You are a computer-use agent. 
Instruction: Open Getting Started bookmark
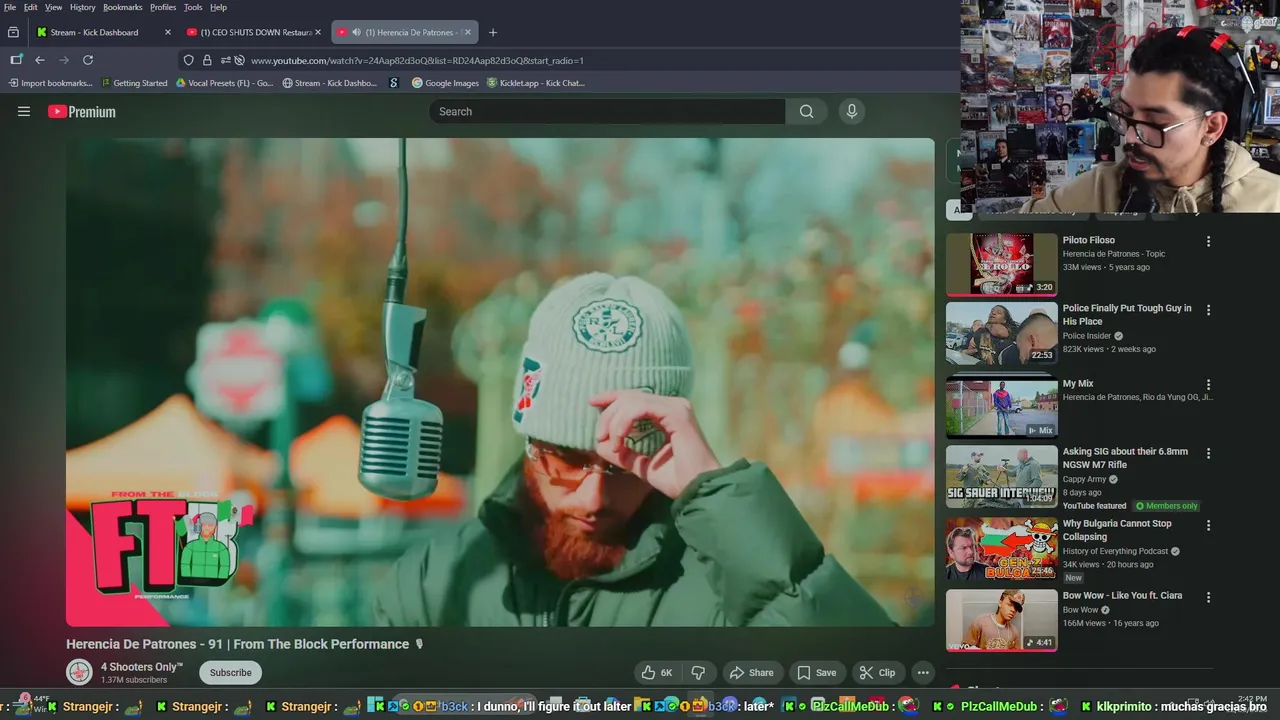click(x=134, y=83)
